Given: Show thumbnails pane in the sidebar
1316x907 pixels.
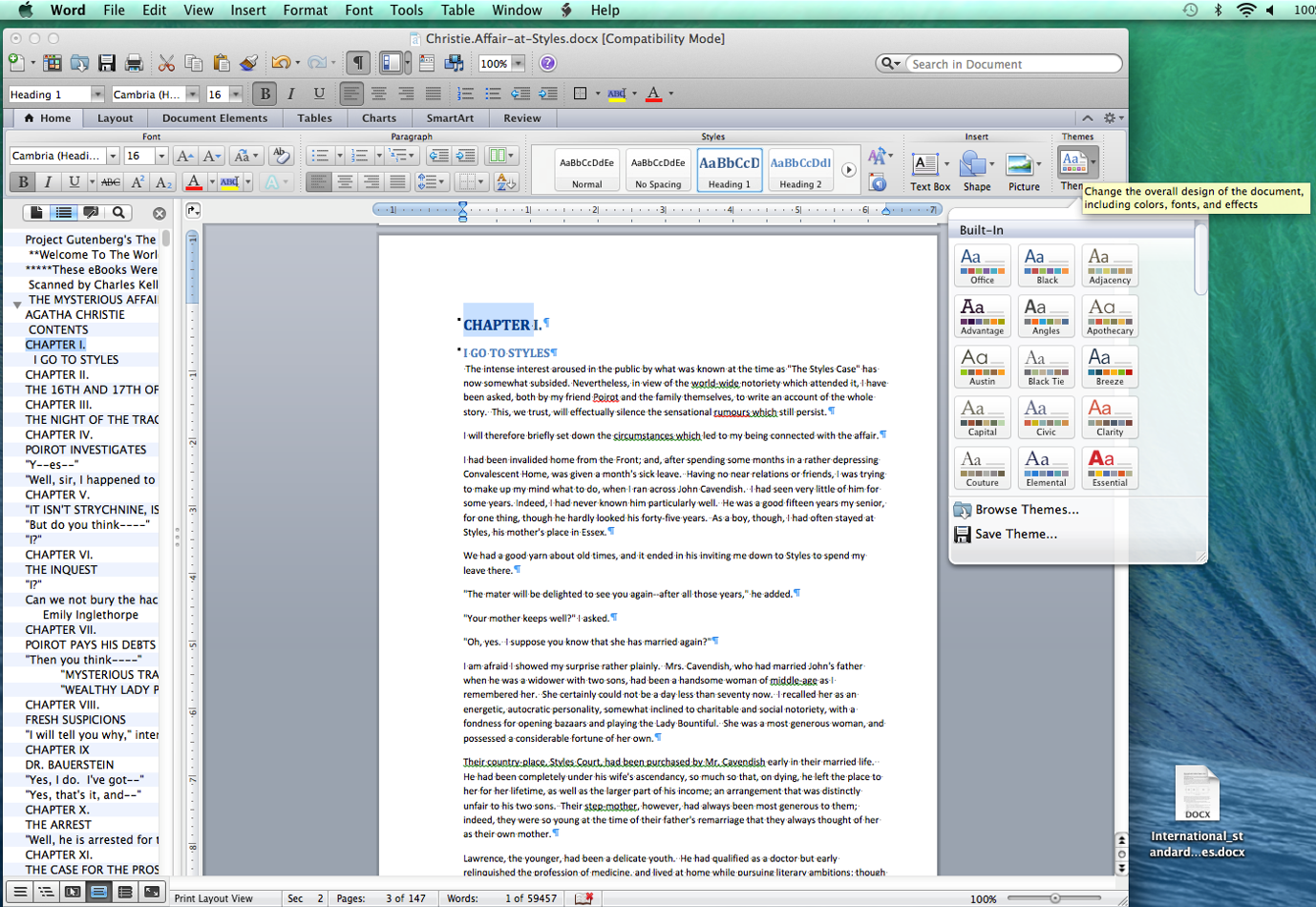Looking at the screenshot, I should 36,213.
